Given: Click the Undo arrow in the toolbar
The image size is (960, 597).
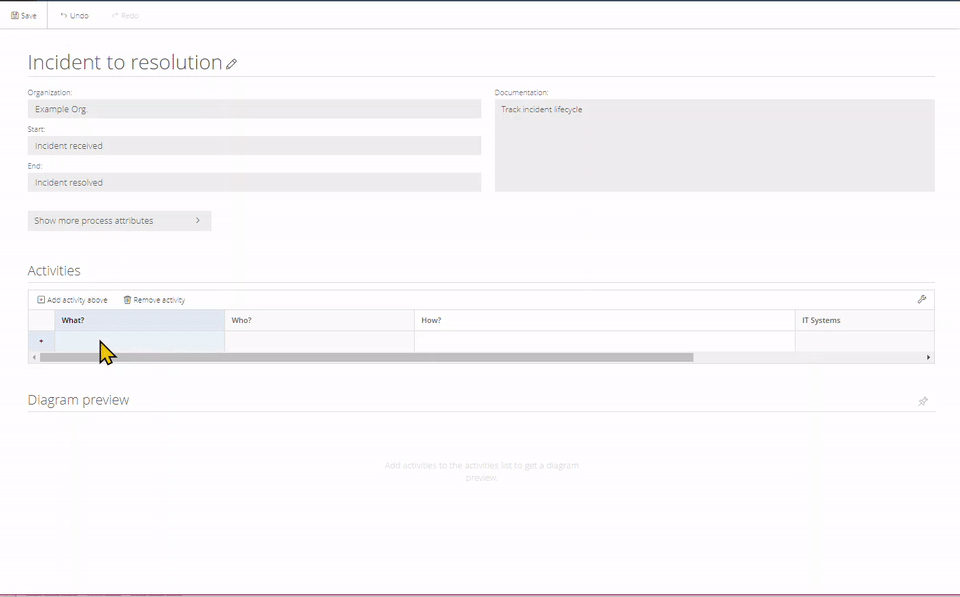Looking at the screenshot, I should [x=64, y=16].
